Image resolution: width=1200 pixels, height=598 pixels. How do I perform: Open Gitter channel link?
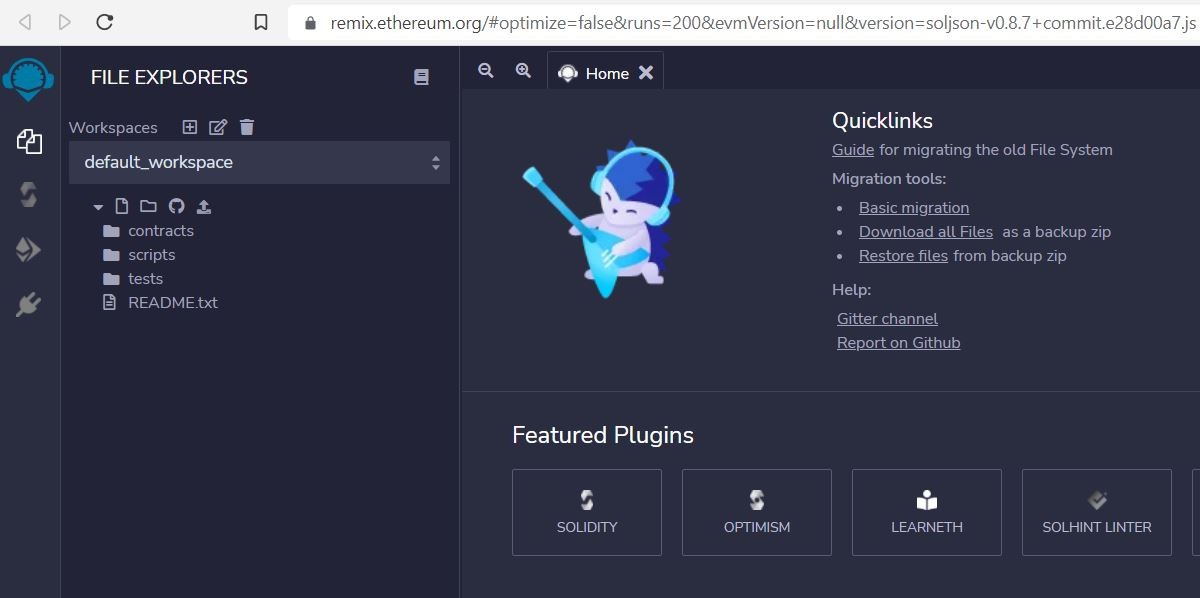click(887, 319)
